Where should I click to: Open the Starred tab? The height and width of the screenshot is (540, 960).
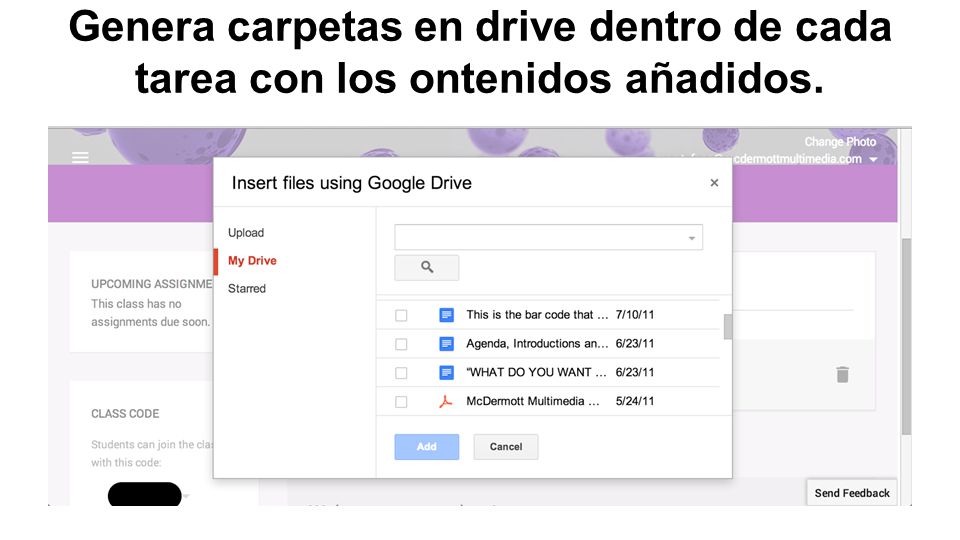click(247, 288)
